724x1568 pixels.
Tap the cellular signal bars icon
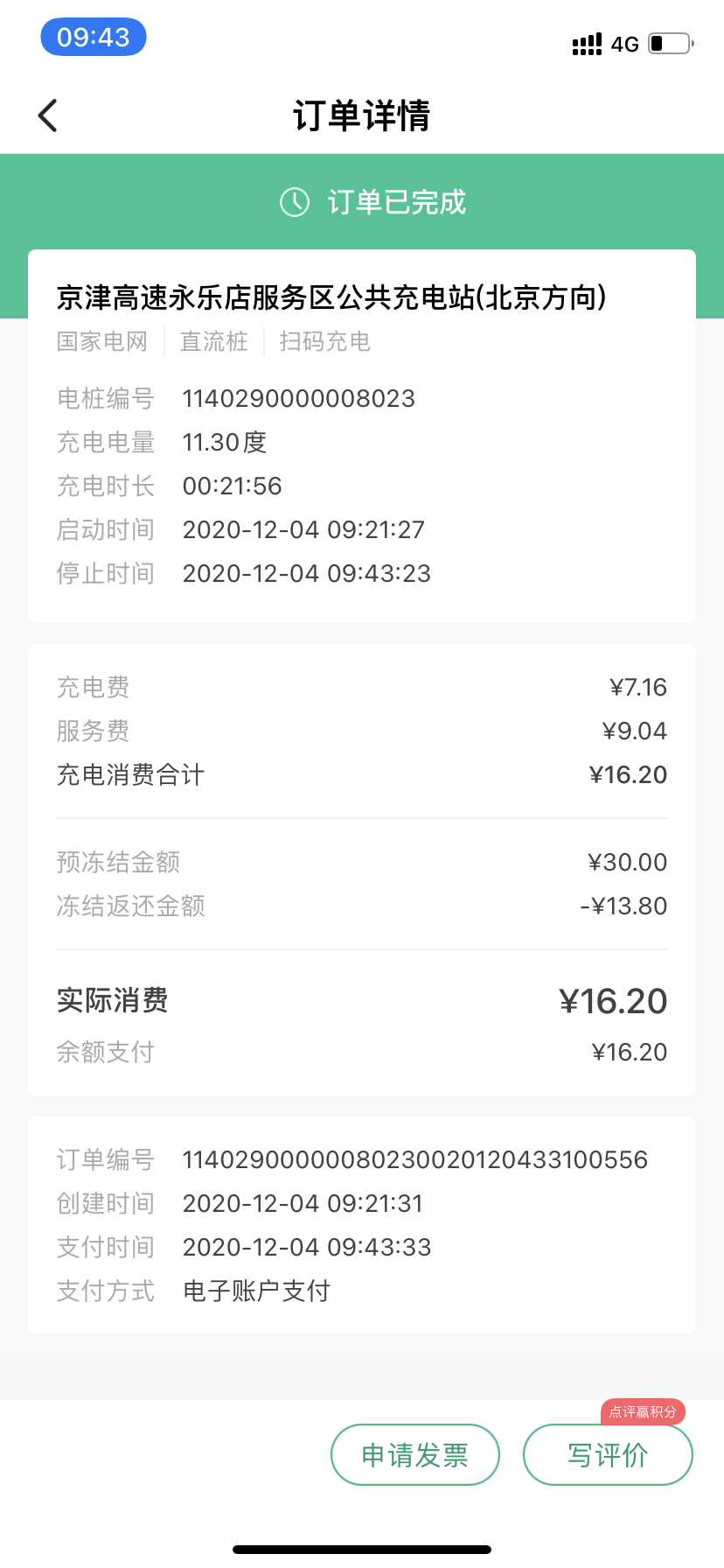(587, 44)
